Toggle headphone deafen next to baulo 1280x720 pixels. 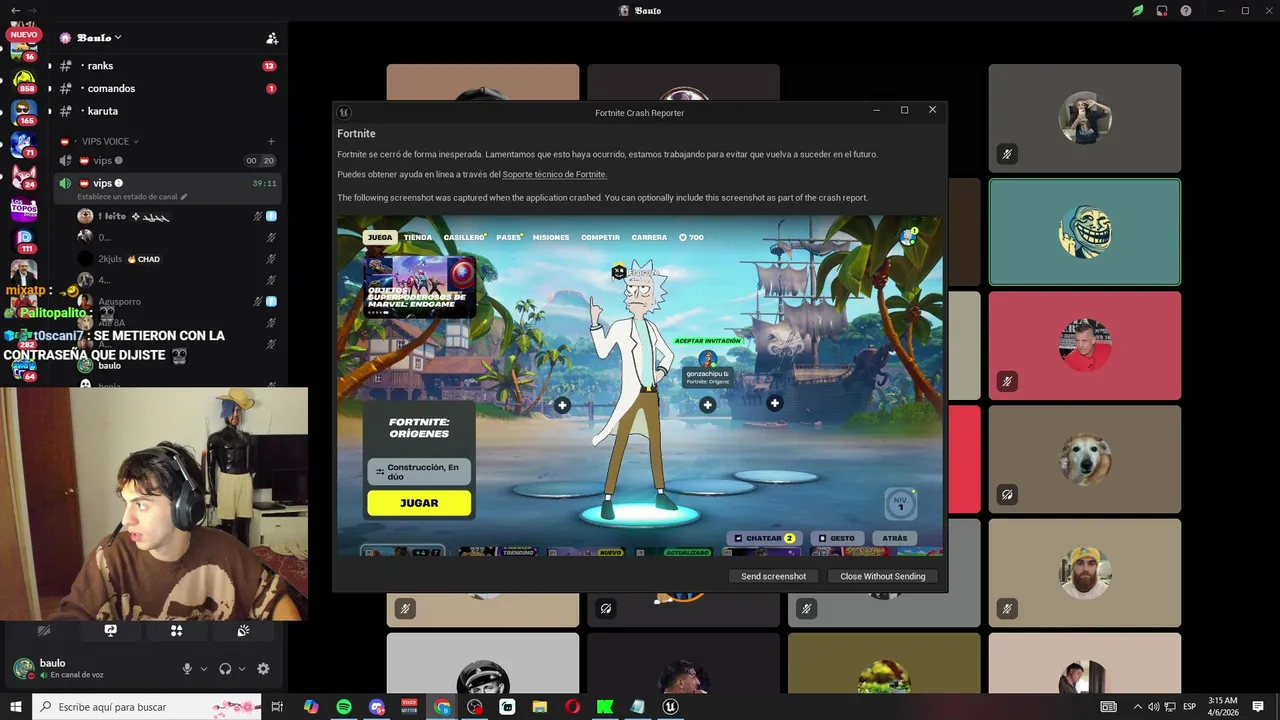pyautogui.click(x=226, y=669)
